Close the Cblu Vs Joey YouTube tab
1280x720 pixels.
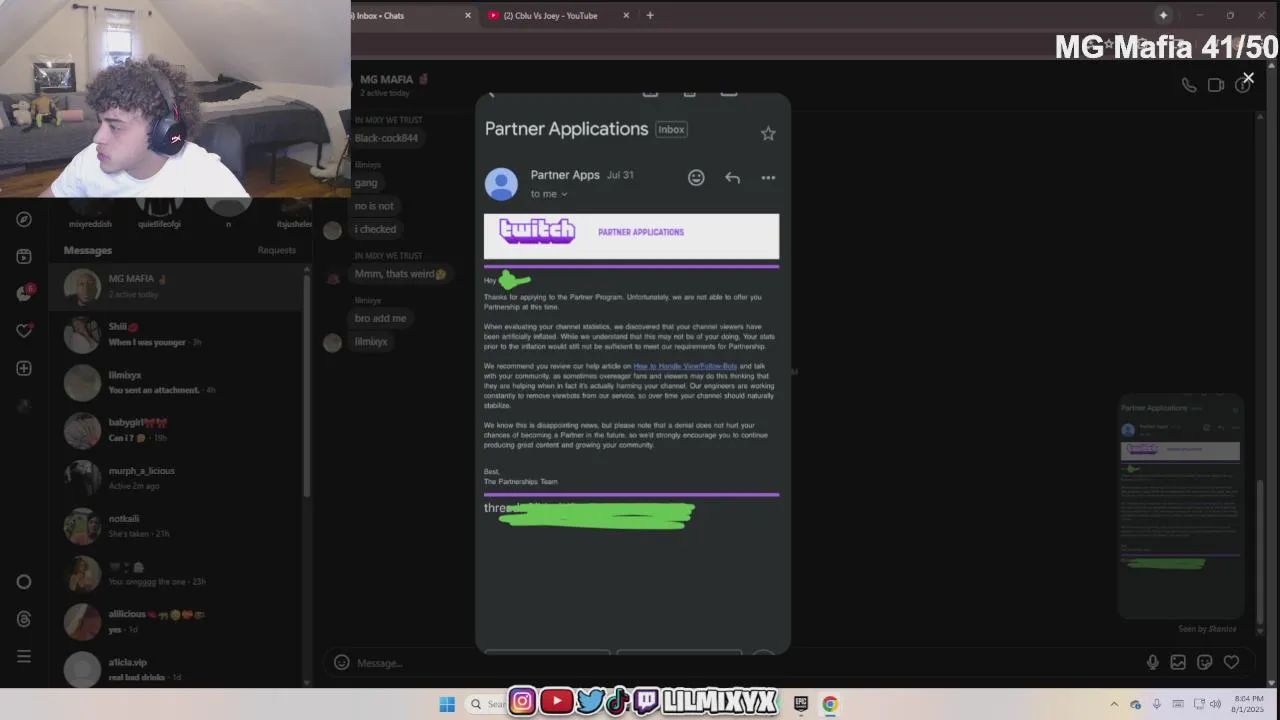pyautogui.click(x=626, y=15)
